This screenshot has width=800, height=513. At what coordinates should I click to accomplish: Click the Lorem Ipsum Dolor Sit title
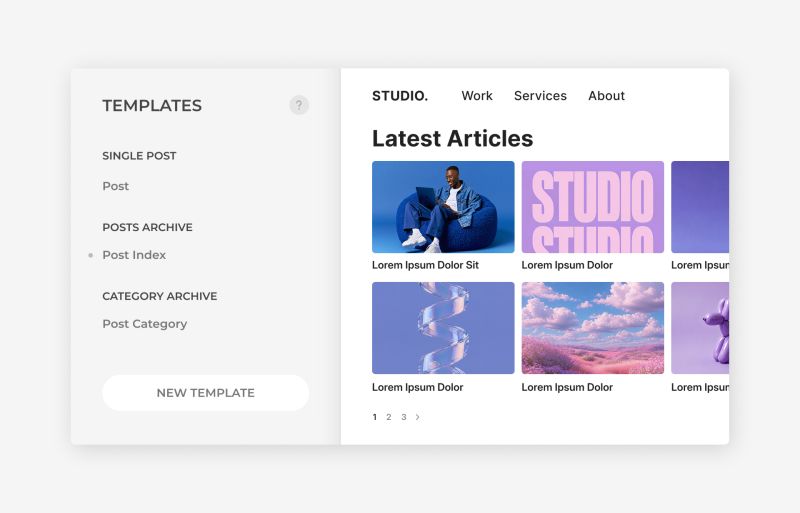pos(426,265)
